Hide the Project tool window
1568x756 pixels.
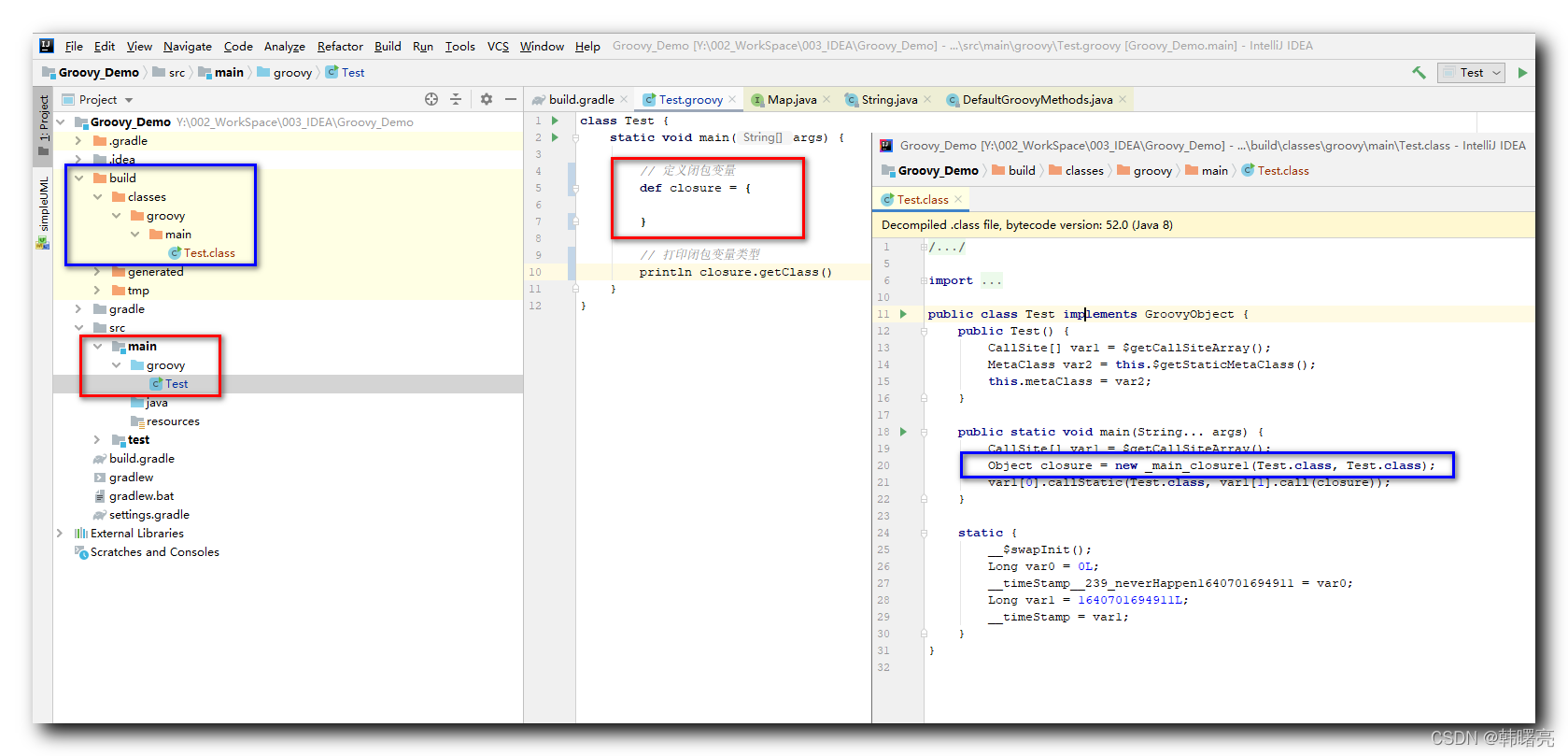click(511, 99)
